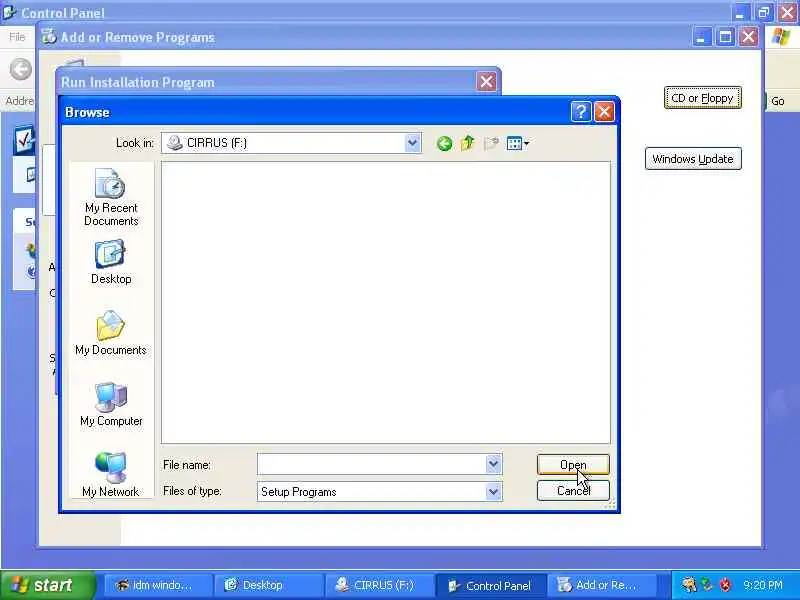Open the View Menu icon in Browse
Image resolution: width=800 pixels, height=600 pixels.
point(518,143)
